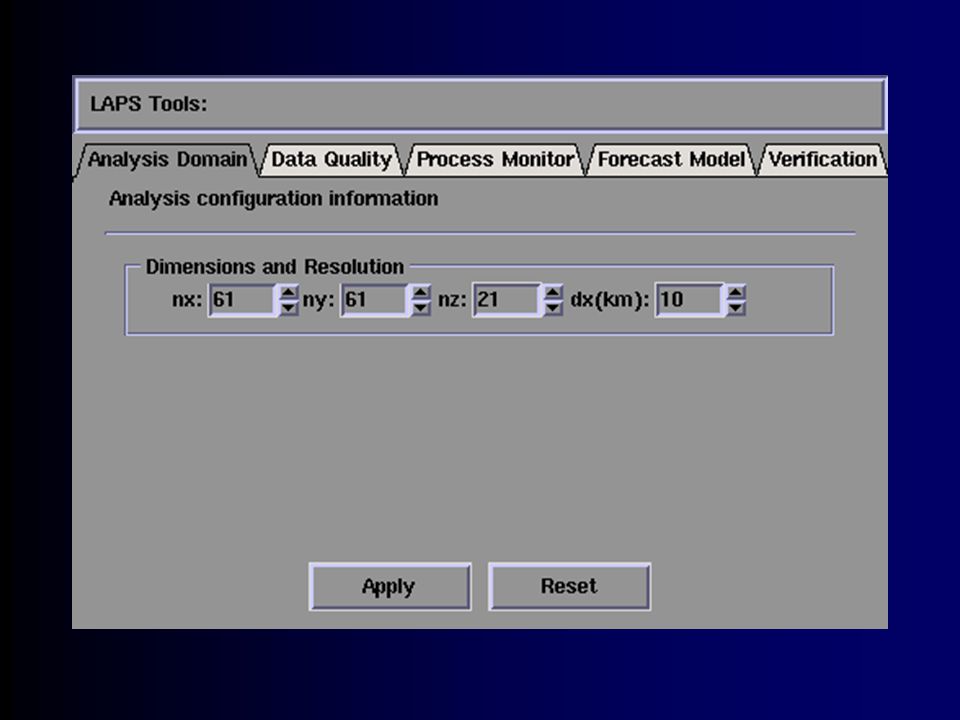Switch to the Analysis Domain tab

(167, 160)
